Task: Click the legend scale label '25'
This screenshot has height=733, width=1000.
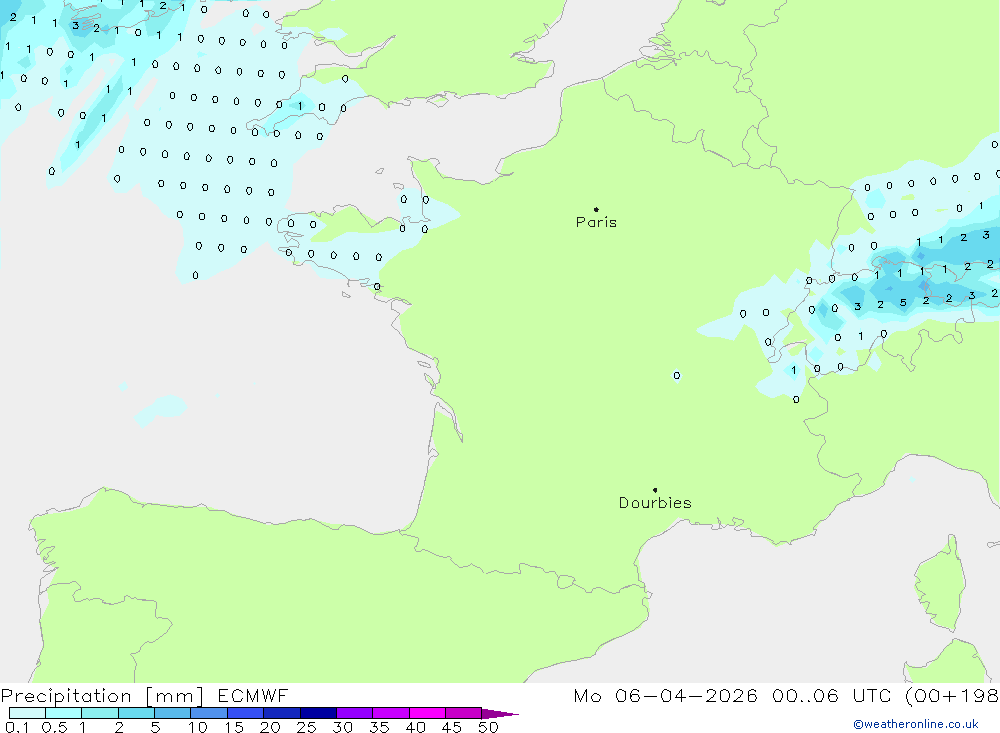Action: pyautogui.click(x=306, y=727)
